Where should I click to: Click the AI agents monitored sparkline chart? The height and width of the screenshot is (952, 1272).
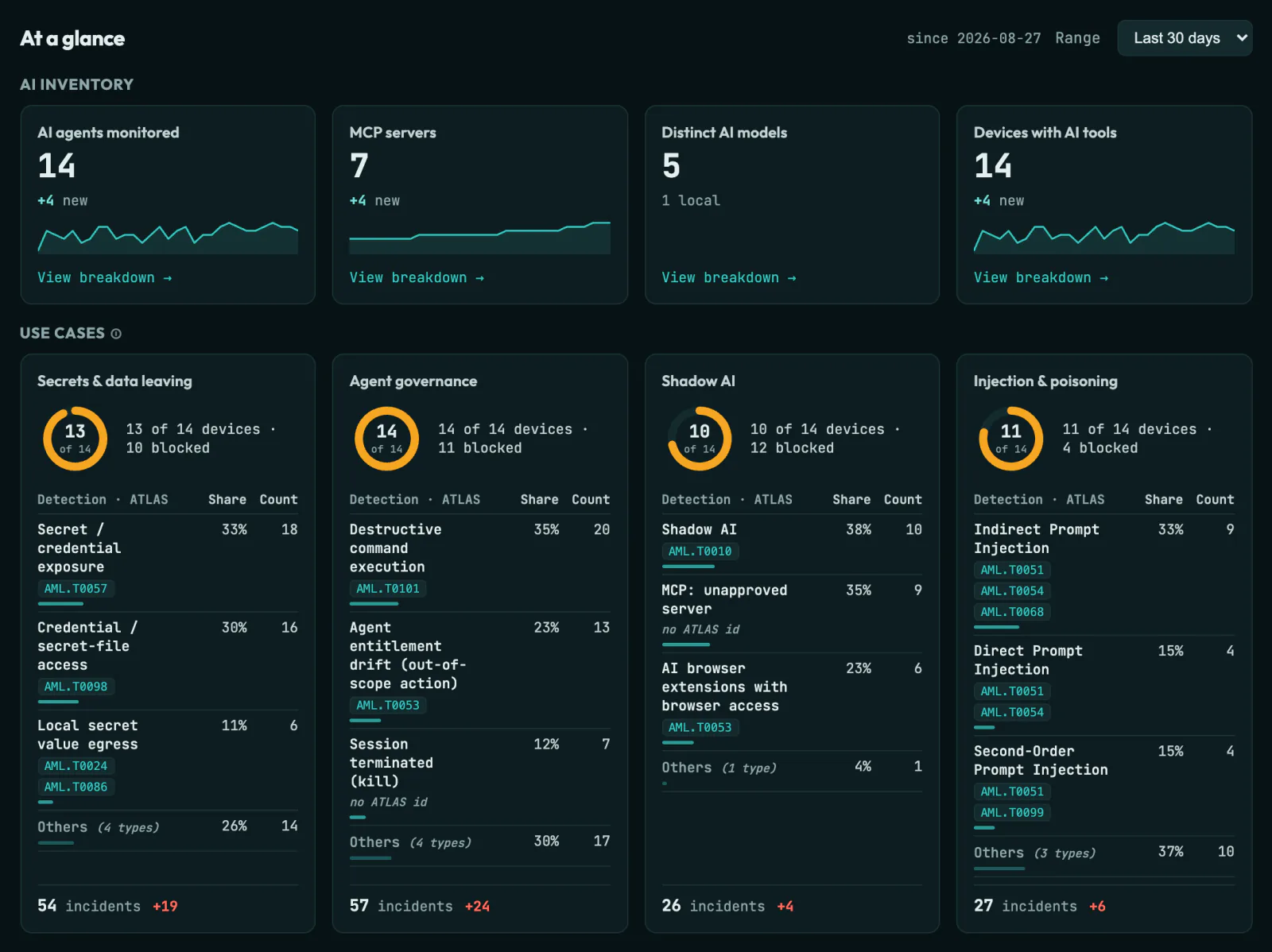click(168, 238)
